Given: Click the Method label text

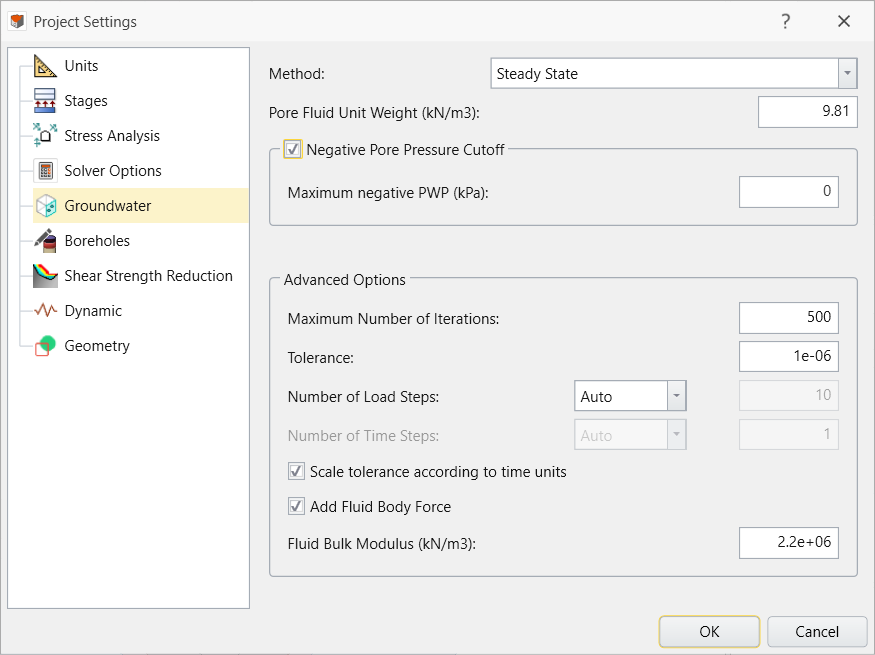Looking at the screenshot, I should pyautogui.click(x=297, y=74).
